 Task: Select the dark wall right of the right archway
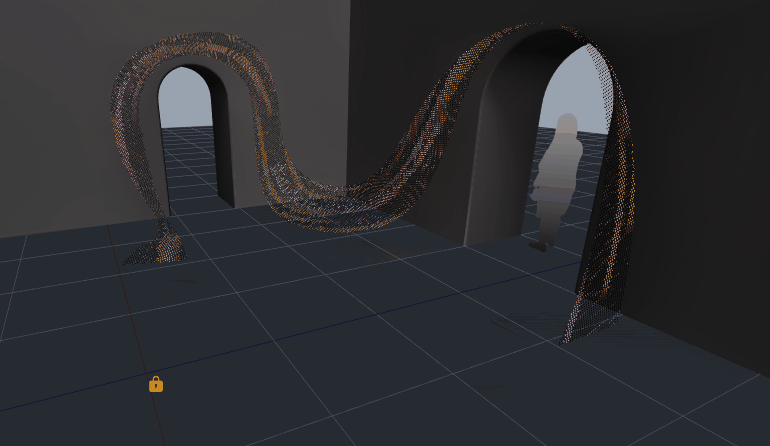(x=700, y=180)
